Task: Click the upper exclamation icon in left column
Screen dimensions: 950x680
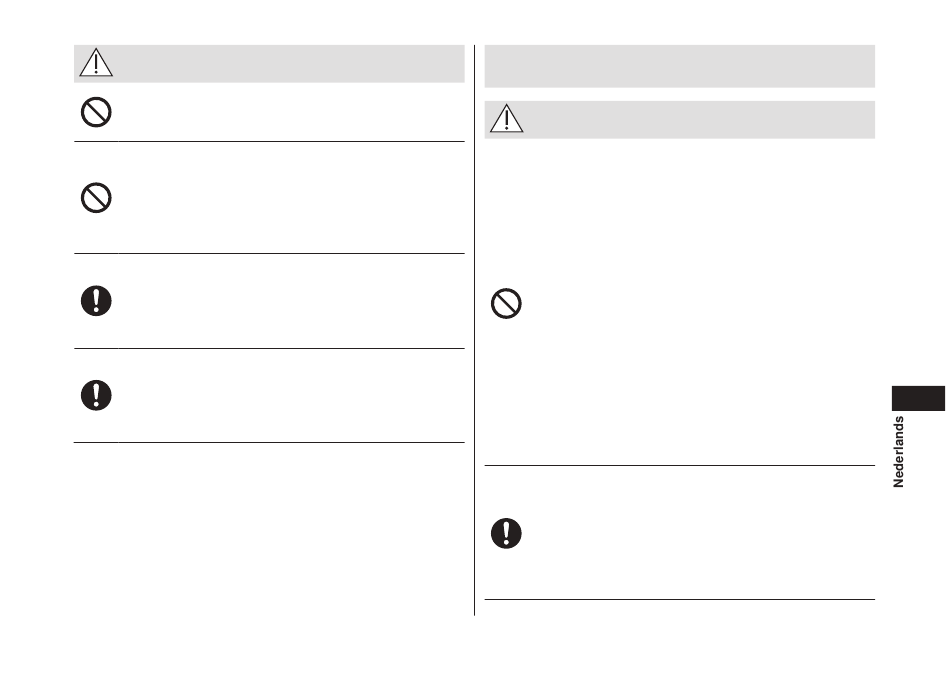Action: [x=96, y=301]
